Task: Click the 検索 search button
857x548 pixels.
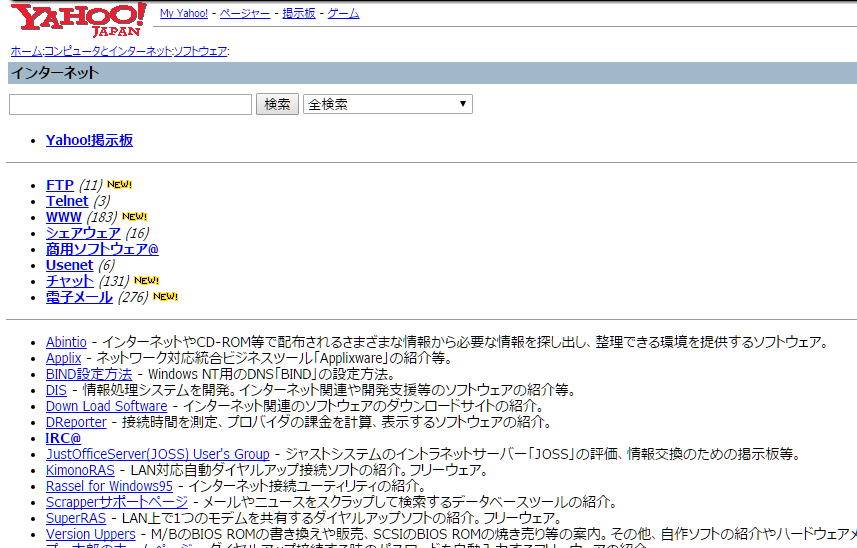Action: (277, 104)
